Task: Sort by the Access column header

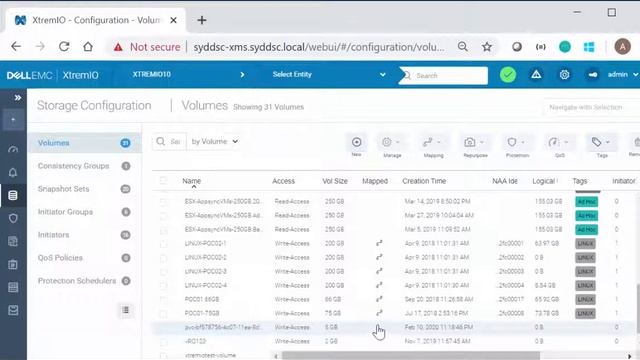Action: click(x=283, y=181)
